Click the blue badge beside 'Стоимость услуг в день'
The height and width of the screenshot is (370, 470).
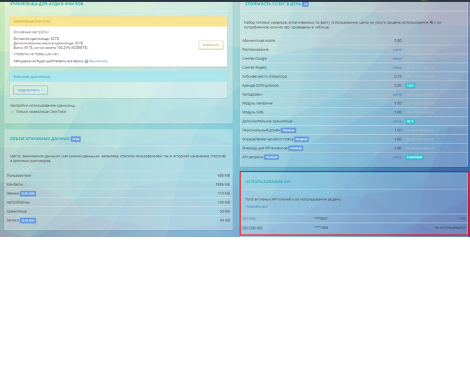(x=305, y=4)
